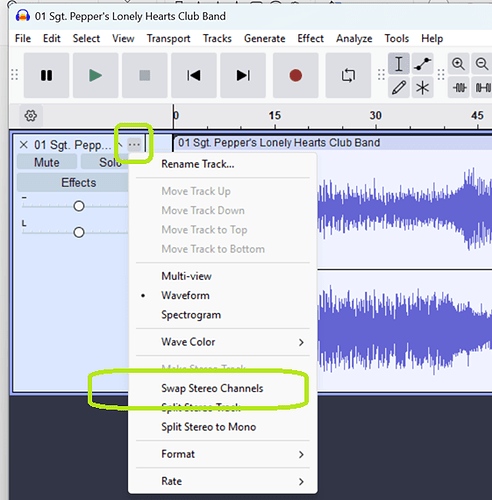
Task: Select the Draw pencil tool
Action: 399,88
